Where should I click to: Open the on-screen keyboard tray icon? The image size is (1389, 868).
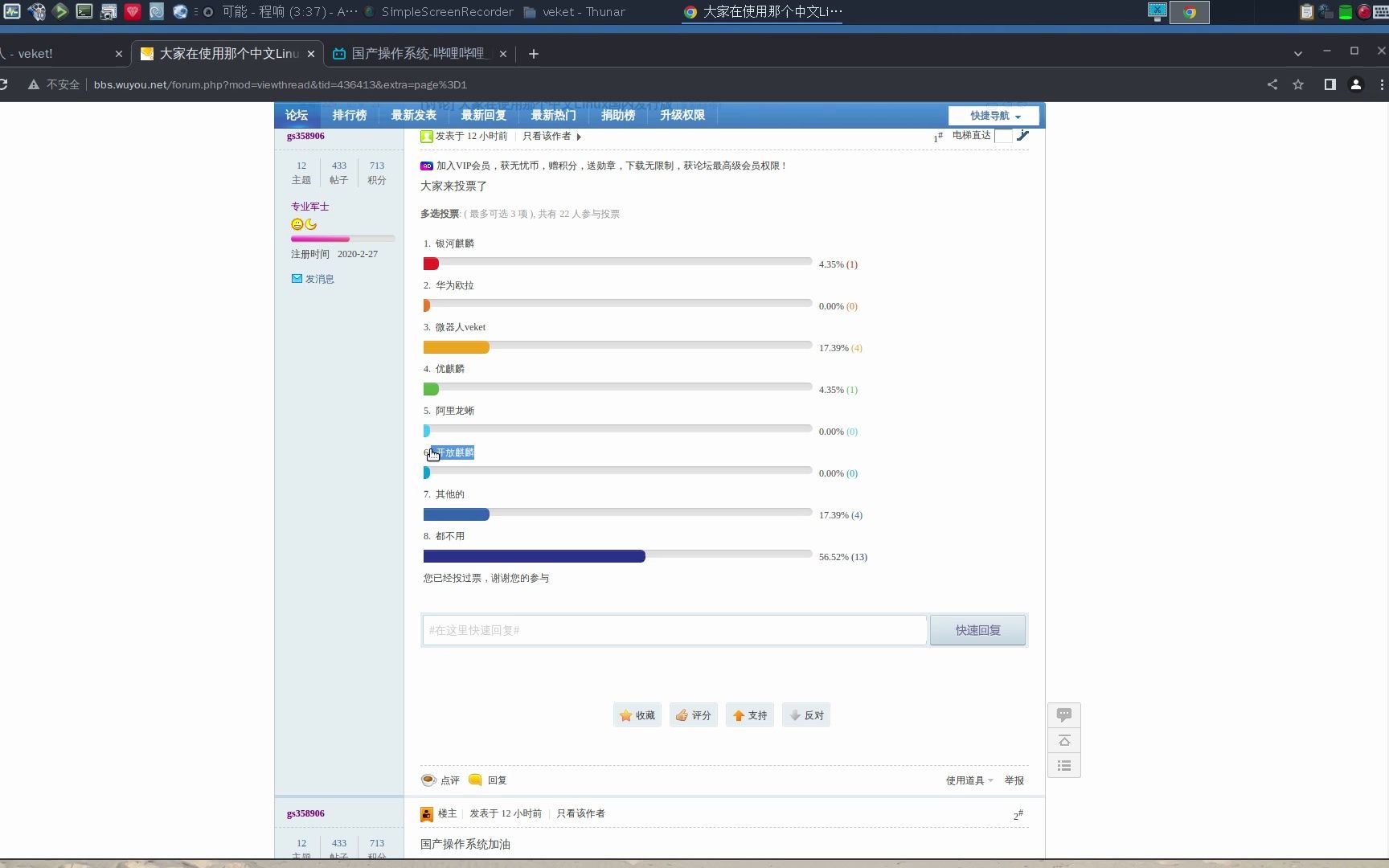(1381, 12)
